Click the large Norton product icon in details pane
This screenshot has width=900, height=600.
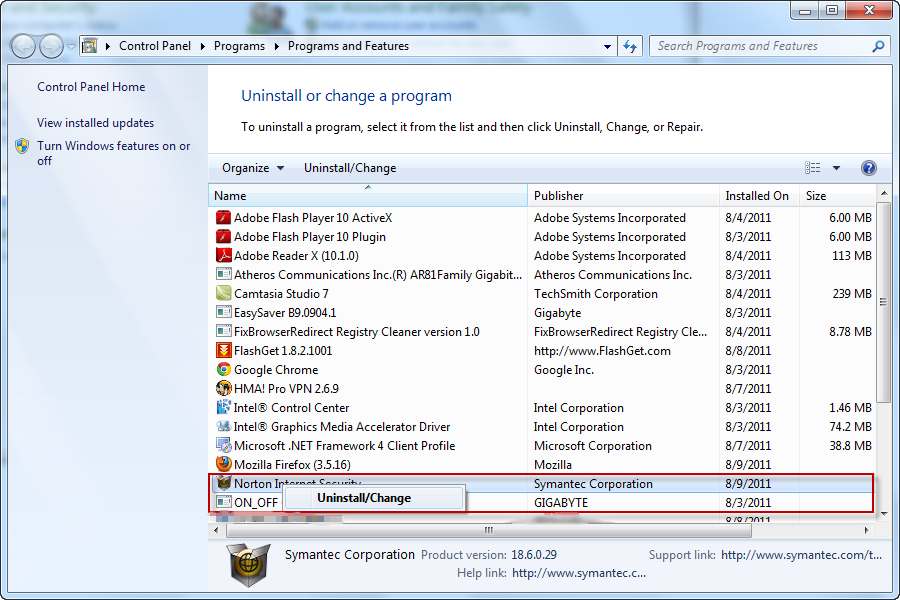coord(248,565)
